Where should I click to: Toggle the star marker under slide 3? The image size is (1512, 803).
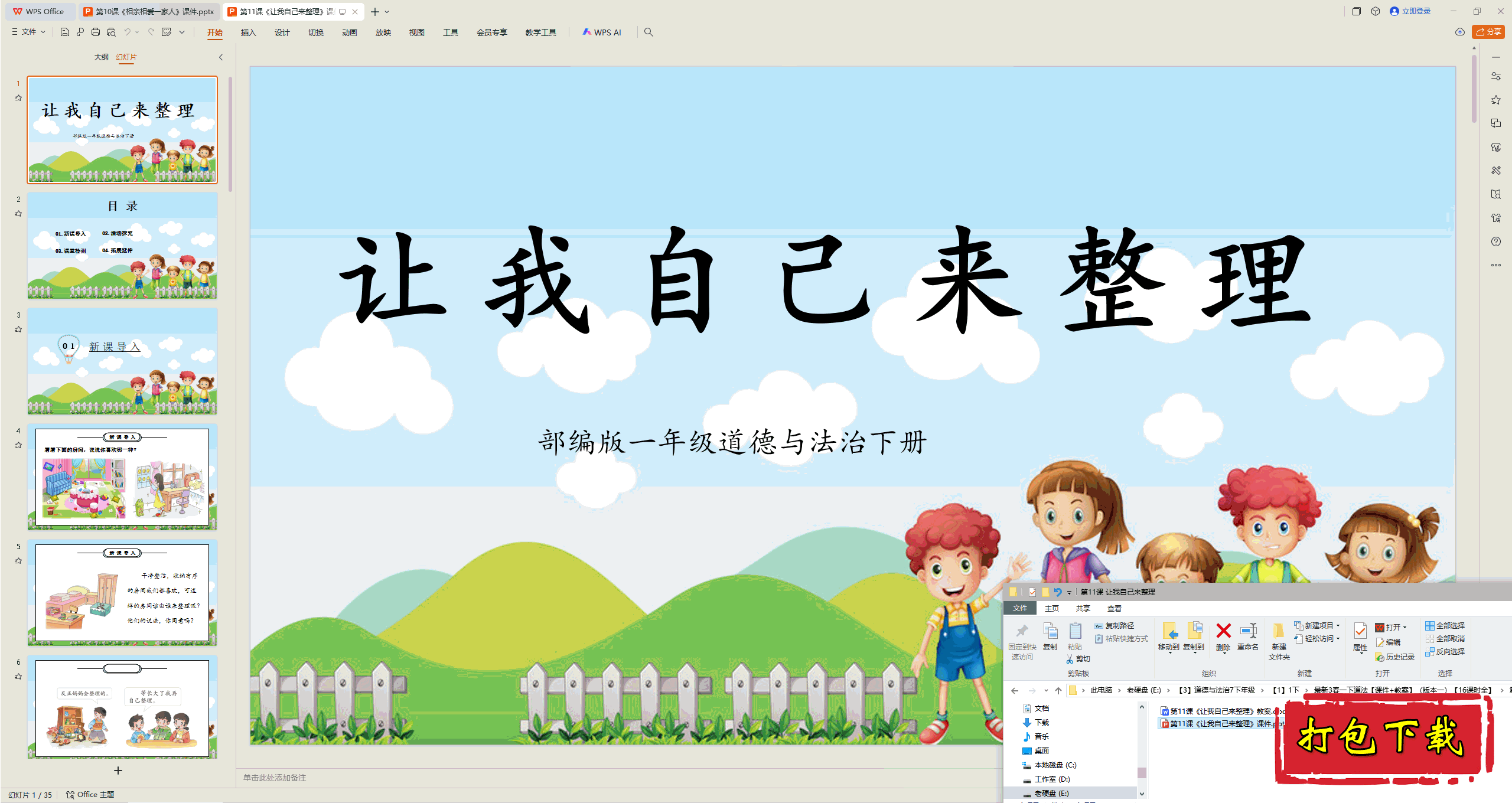pos(18,329)
